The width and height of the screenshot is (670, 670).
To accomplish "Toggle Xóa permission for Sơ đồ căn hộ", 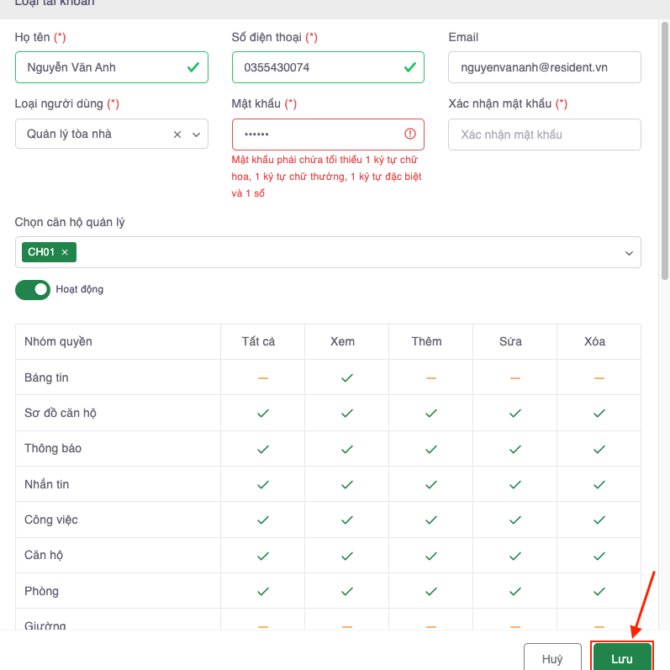I will 598,413.
